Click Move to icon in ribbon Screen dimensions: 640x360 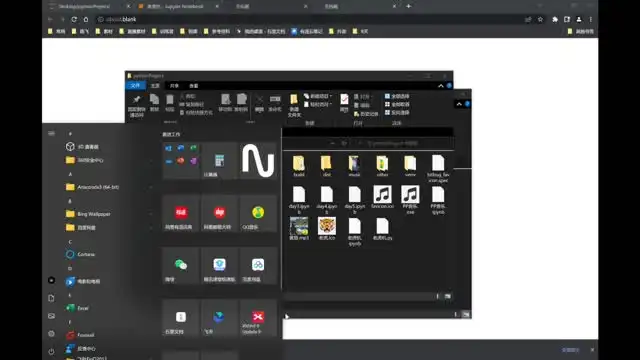(x=225, y=102)
